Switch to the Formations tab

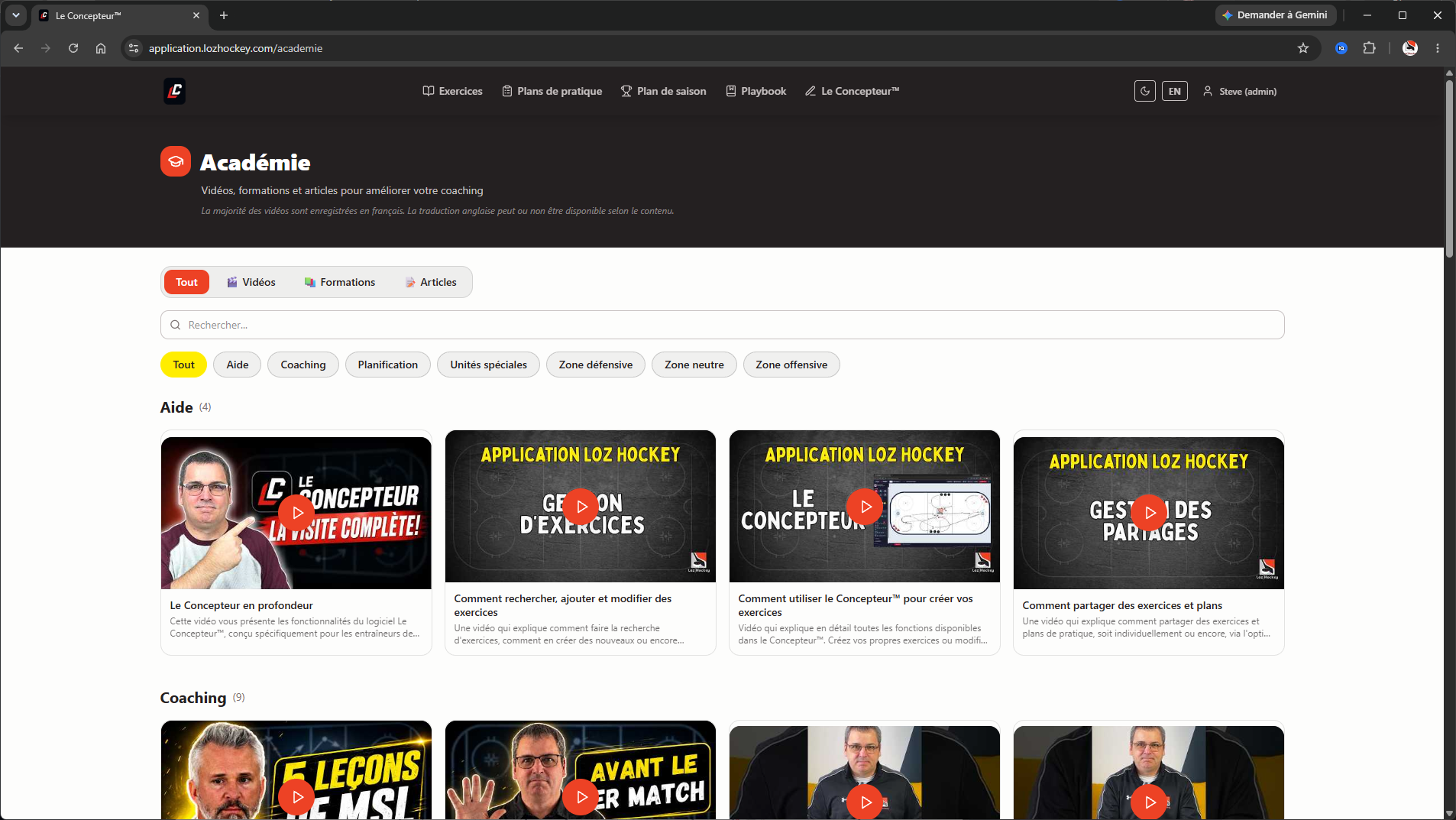click(x=340, y=282)
